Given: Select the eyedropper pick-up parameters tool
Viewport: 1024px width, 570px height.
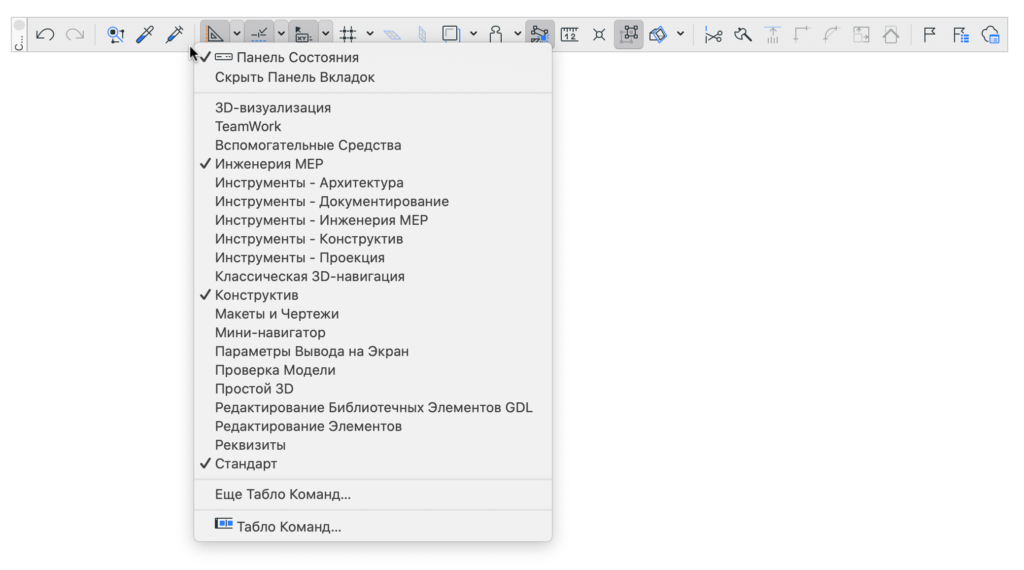Looking at the screenshot, I should click(x=145, y=35).
